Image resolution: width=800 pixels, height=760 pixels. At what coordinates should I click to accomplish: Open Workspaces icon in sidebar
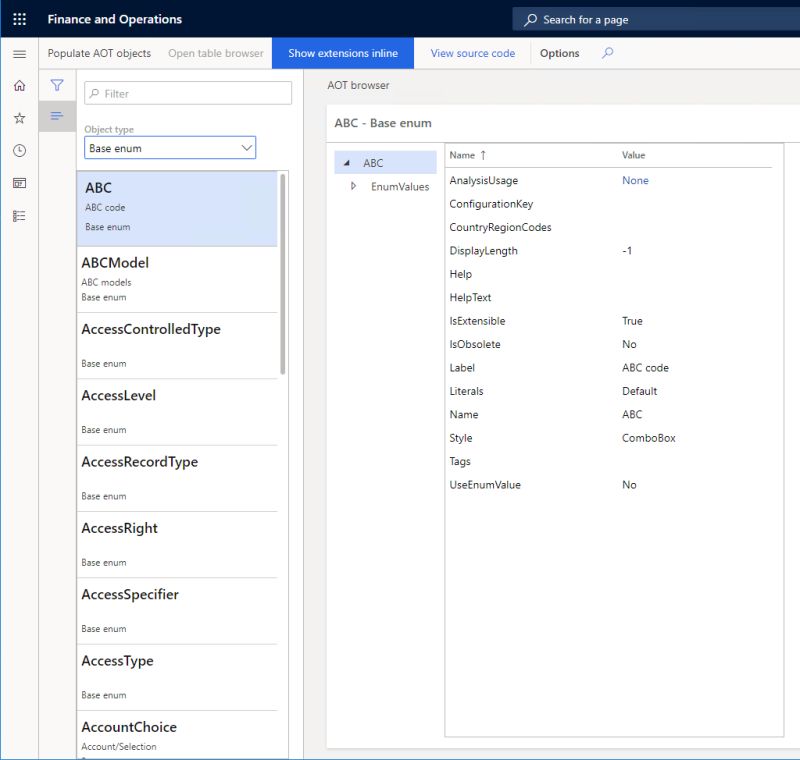[19, 183]
